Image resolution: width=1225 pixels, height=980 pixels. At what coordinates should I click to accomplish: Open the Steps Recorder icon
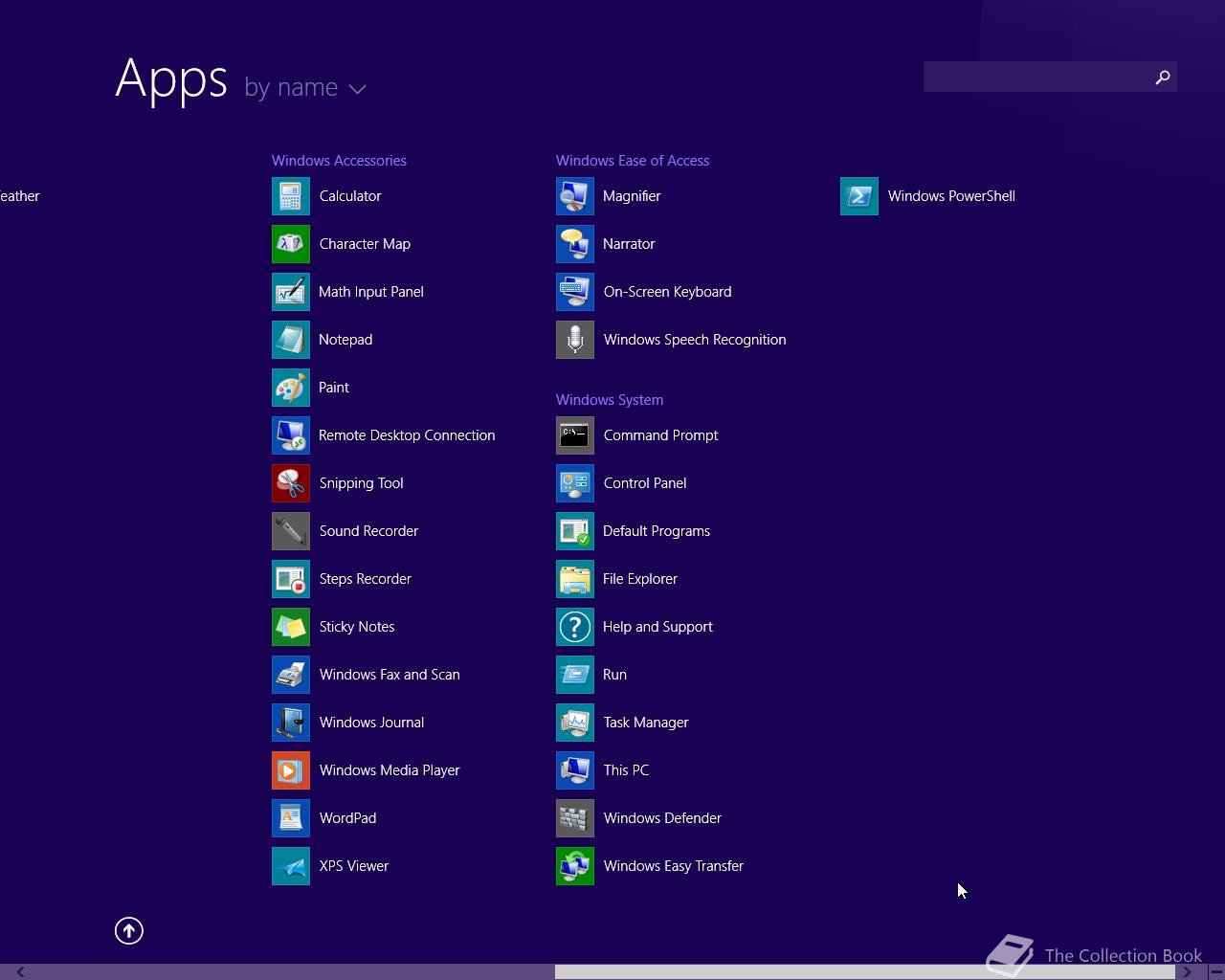pos(291,579)
